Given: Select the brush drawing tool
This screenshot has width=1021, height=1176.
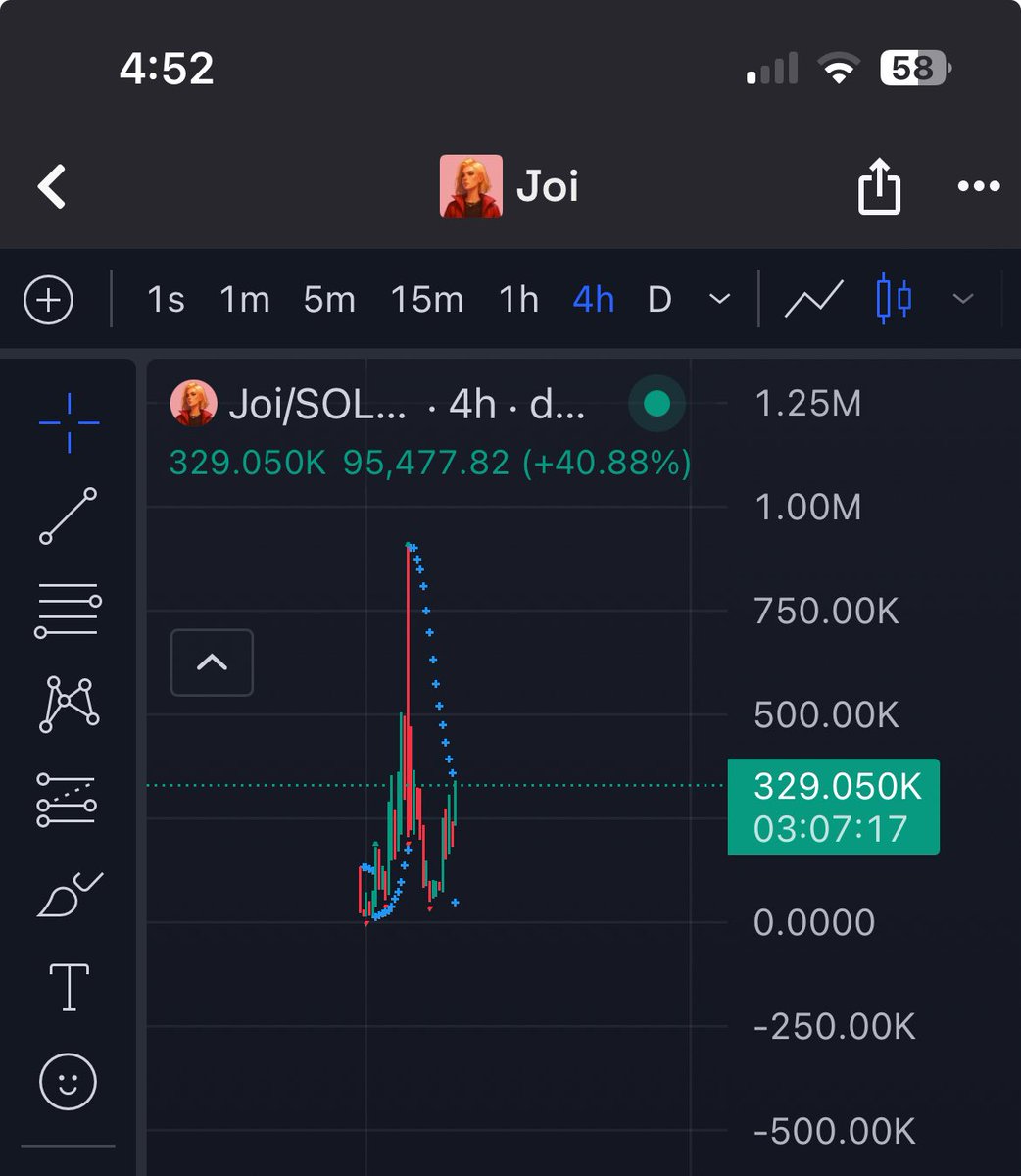Looking at the screenshot, I should pos(70,893).
